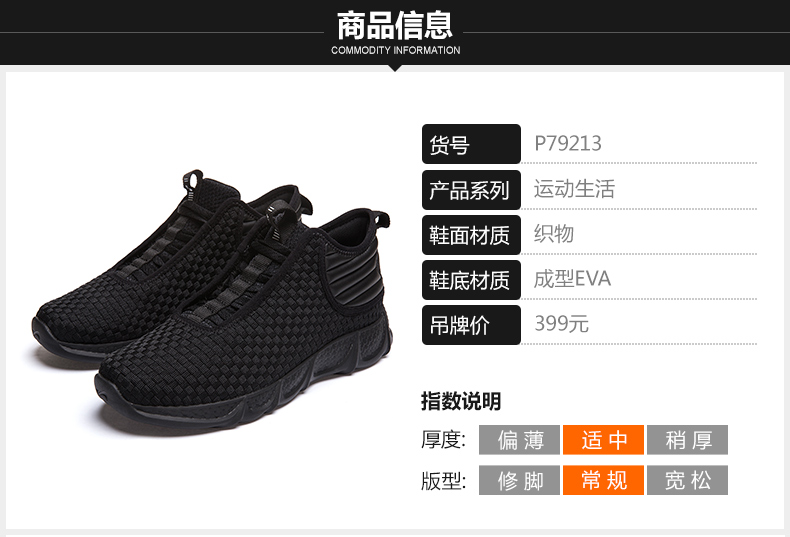
Task: Click the 产品系列 label box
Action: coord(472,190)
